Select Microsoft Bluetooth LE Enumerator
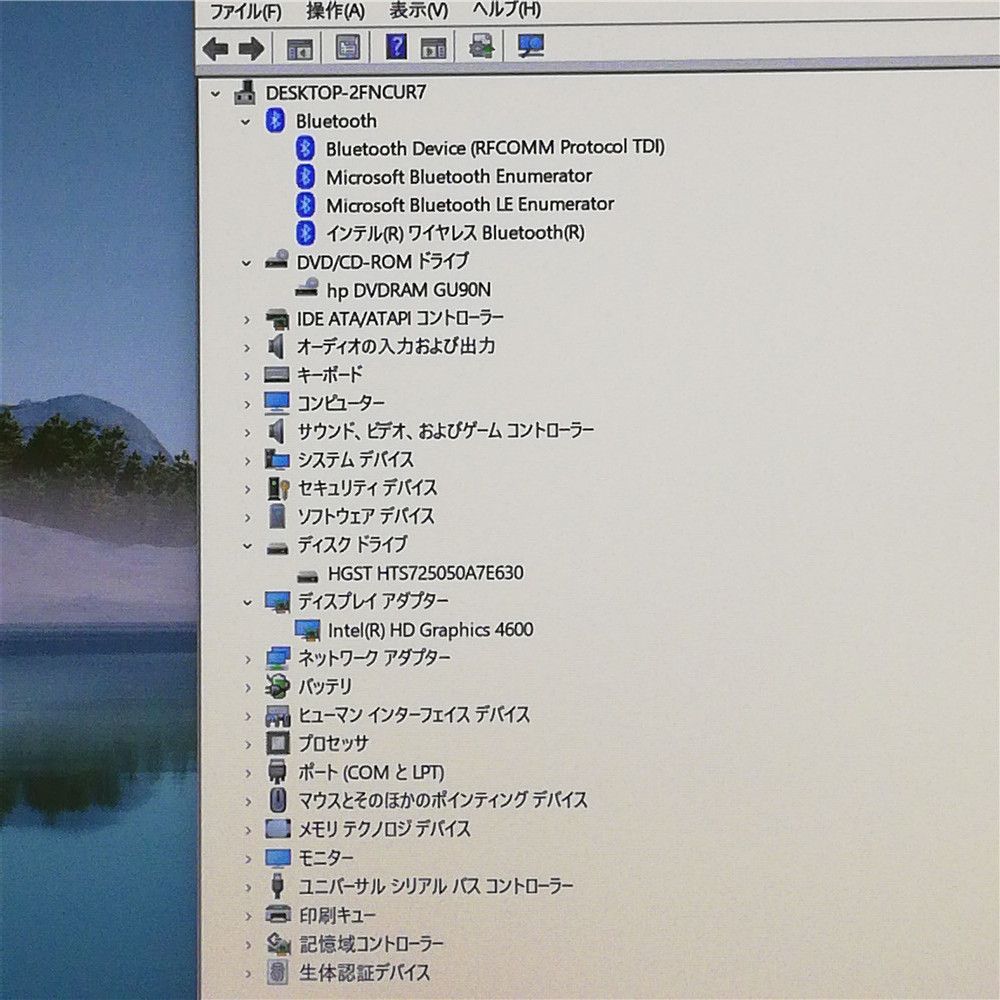The image size is (1000, 1000). click(470, 205)
